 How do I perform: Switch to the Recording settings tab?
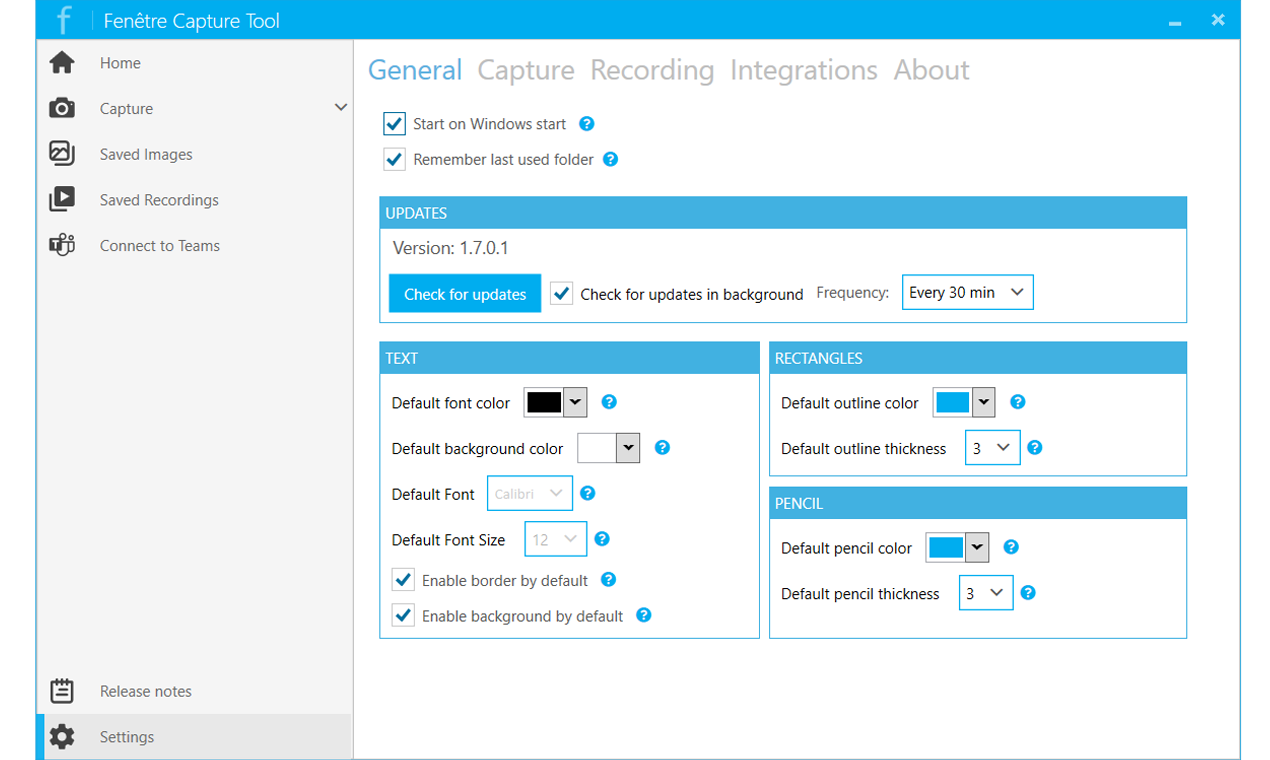(651, 70)
